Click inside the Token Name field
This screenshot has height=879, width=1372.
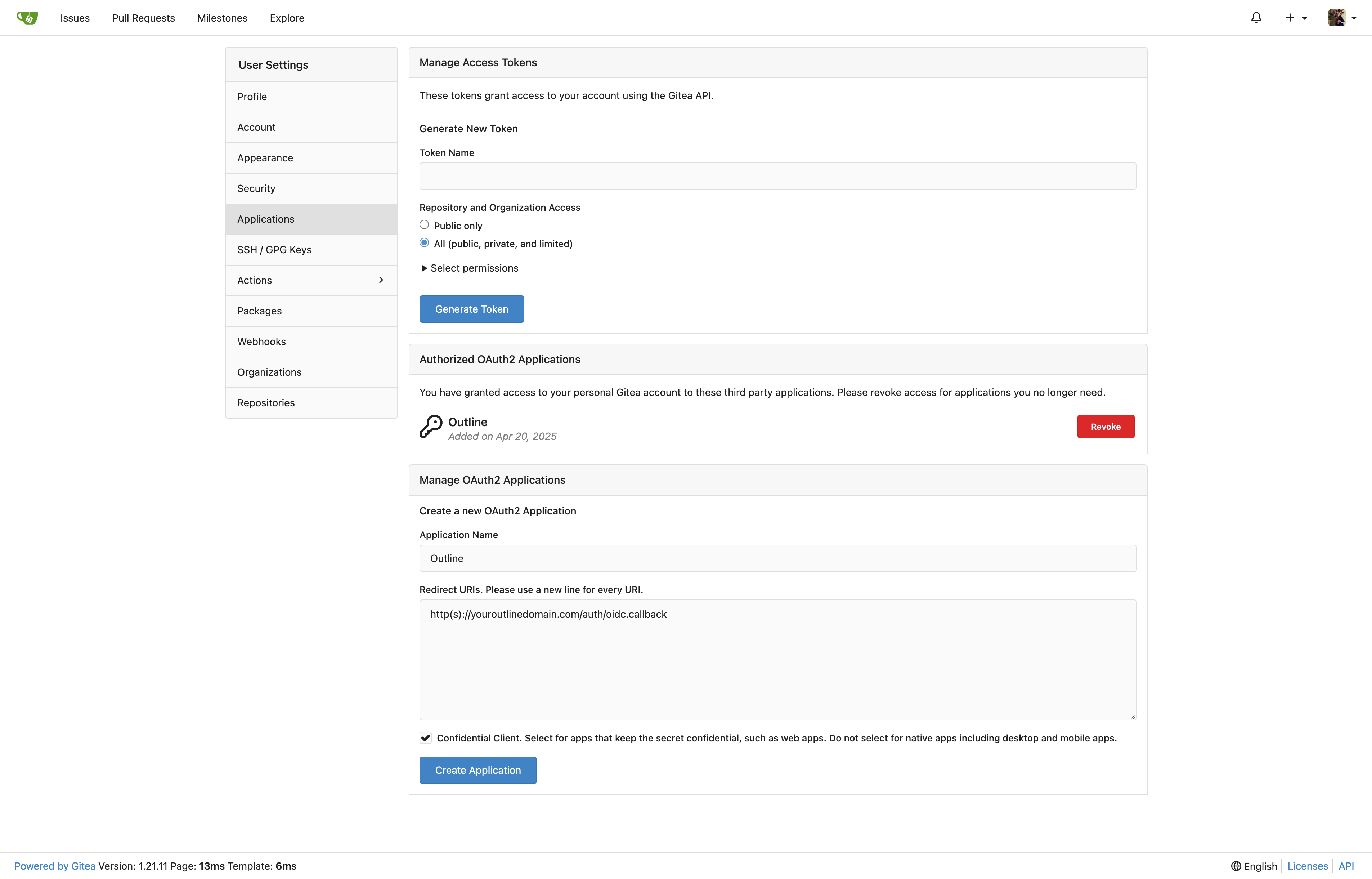(x=777, y=176)
